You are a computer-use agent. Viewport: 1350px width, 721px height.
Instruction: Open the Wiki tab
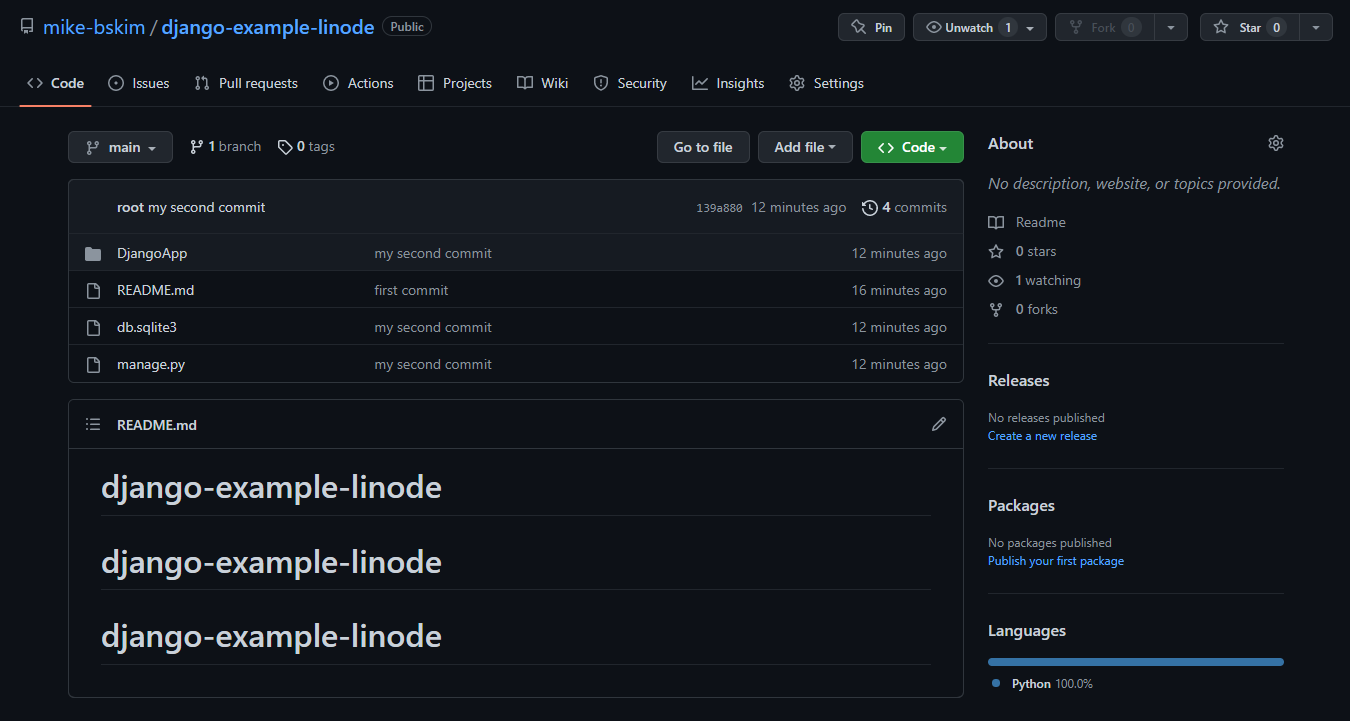543,83
